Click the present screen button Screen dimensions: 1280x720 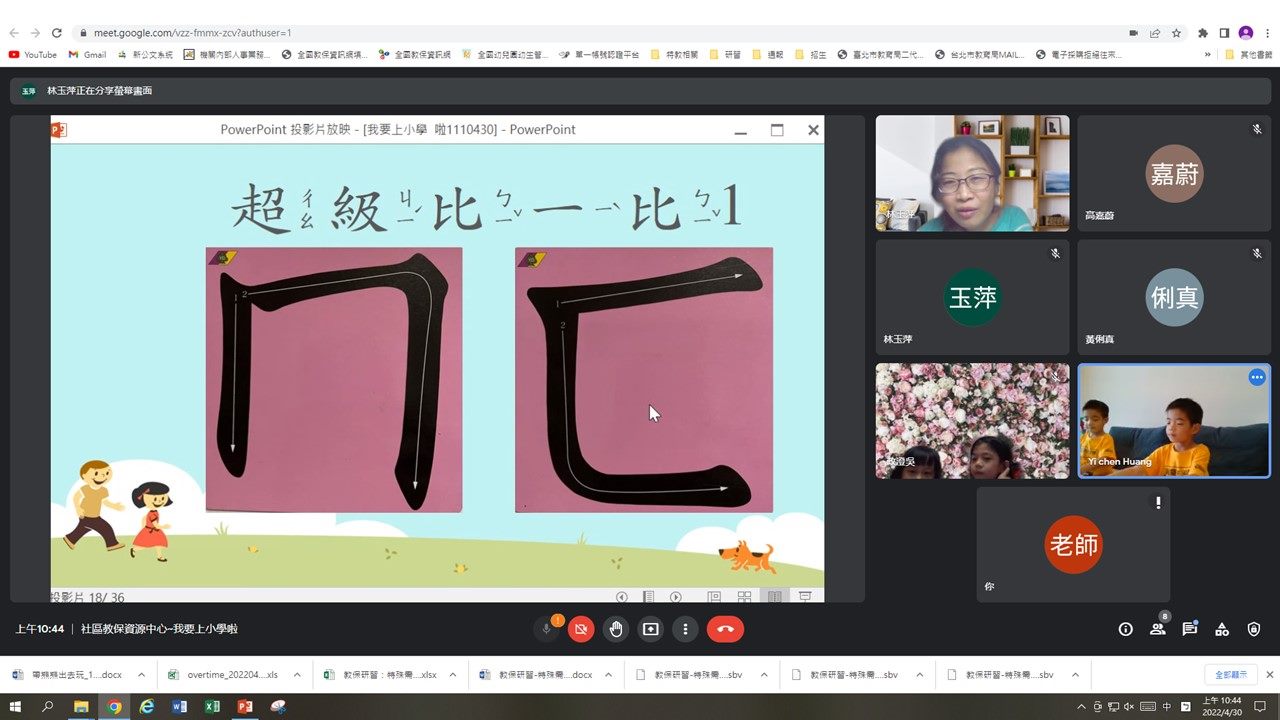tap(651, 629)
